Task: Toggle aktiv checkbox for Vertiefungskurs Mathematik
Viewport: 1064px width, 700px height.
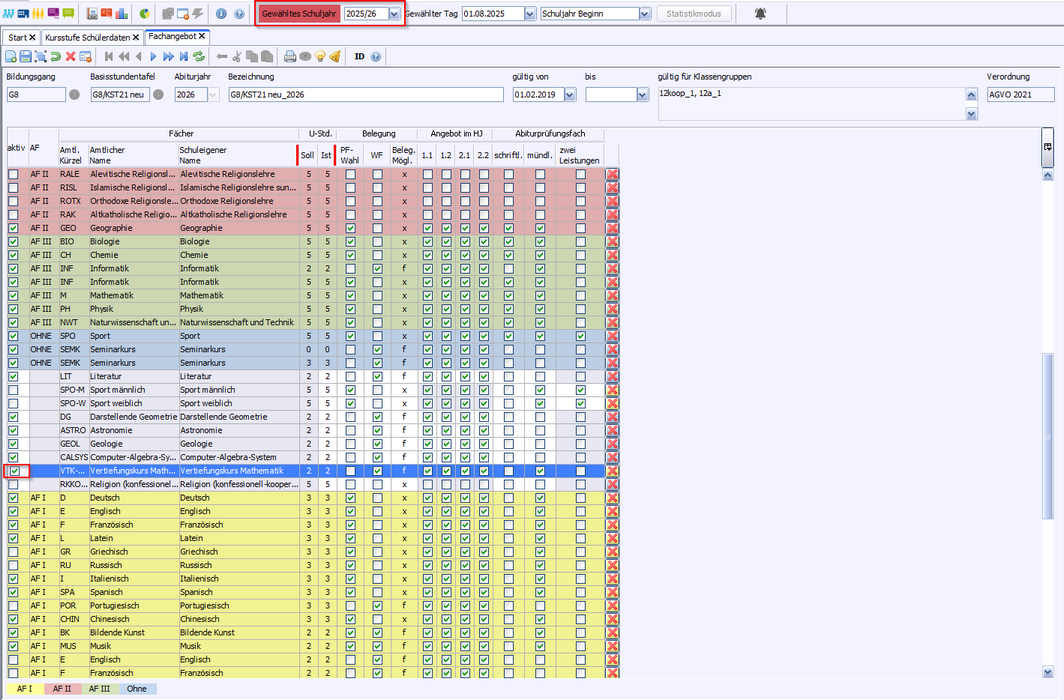Action: click(x=14, y=470)
